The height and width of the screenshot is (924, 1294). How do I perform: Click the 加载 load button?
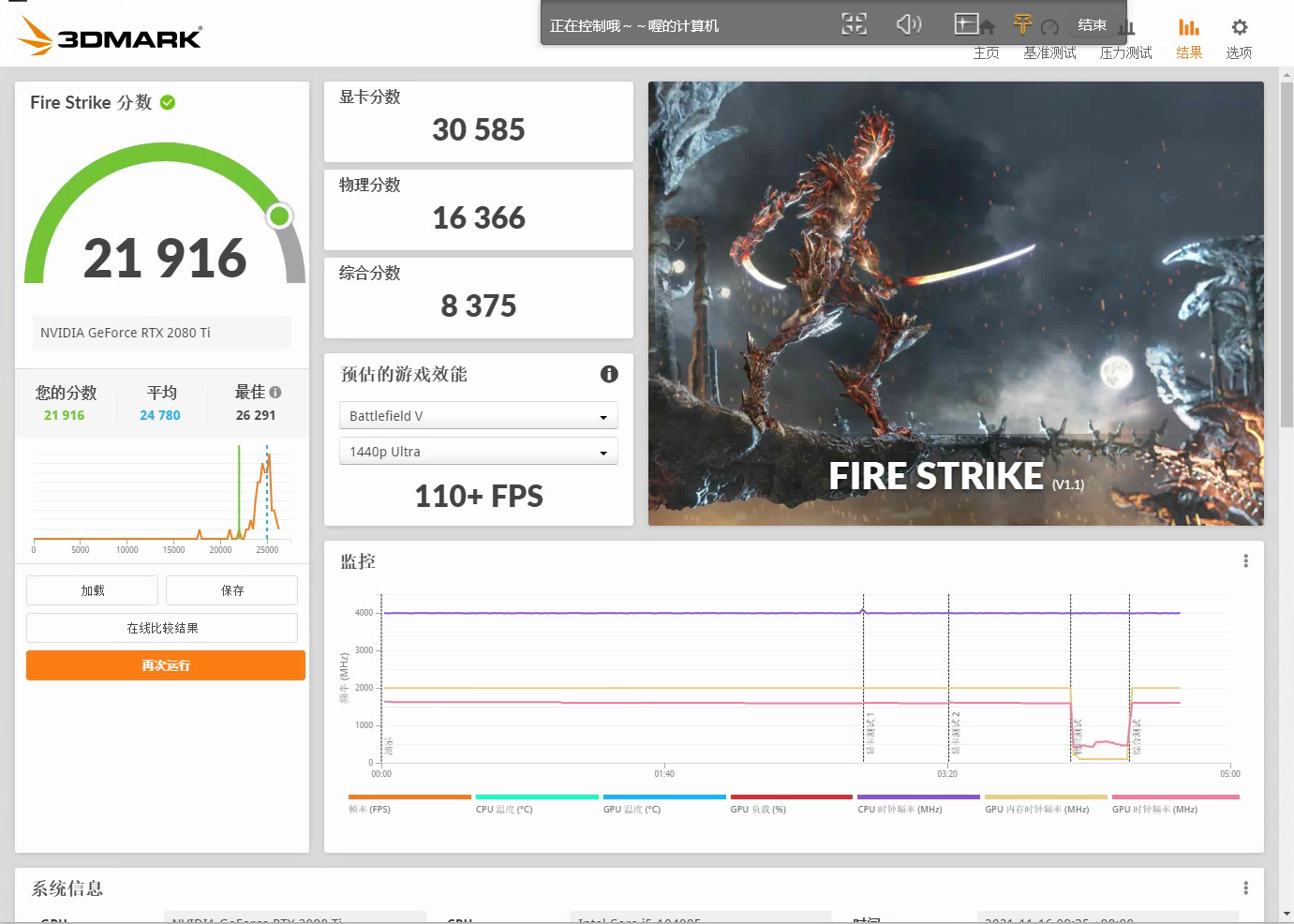[92, 590]
